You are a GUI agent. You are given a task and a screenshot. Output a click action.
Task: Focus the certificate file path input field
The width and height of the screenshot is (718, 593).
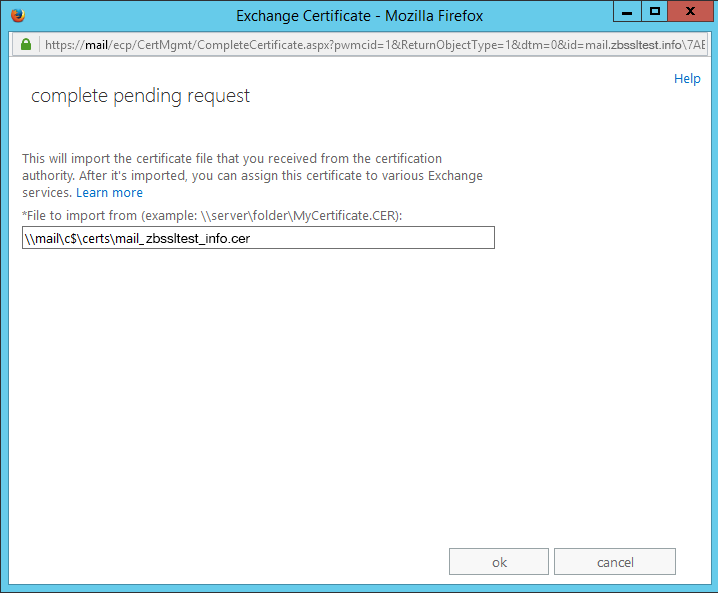(x=258, y=238)
